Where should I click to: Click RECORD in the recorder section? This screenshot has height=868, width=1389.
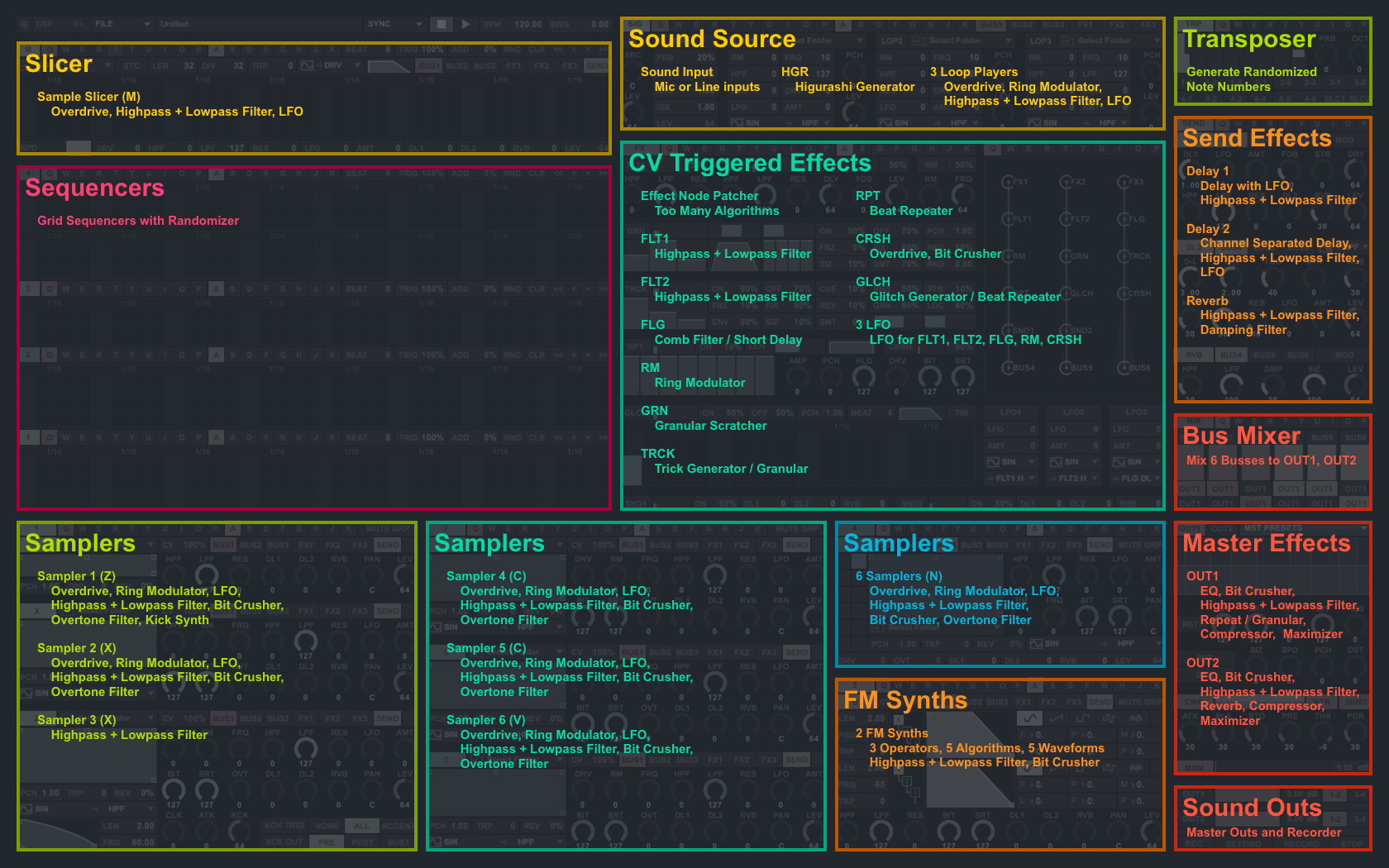1301,844
